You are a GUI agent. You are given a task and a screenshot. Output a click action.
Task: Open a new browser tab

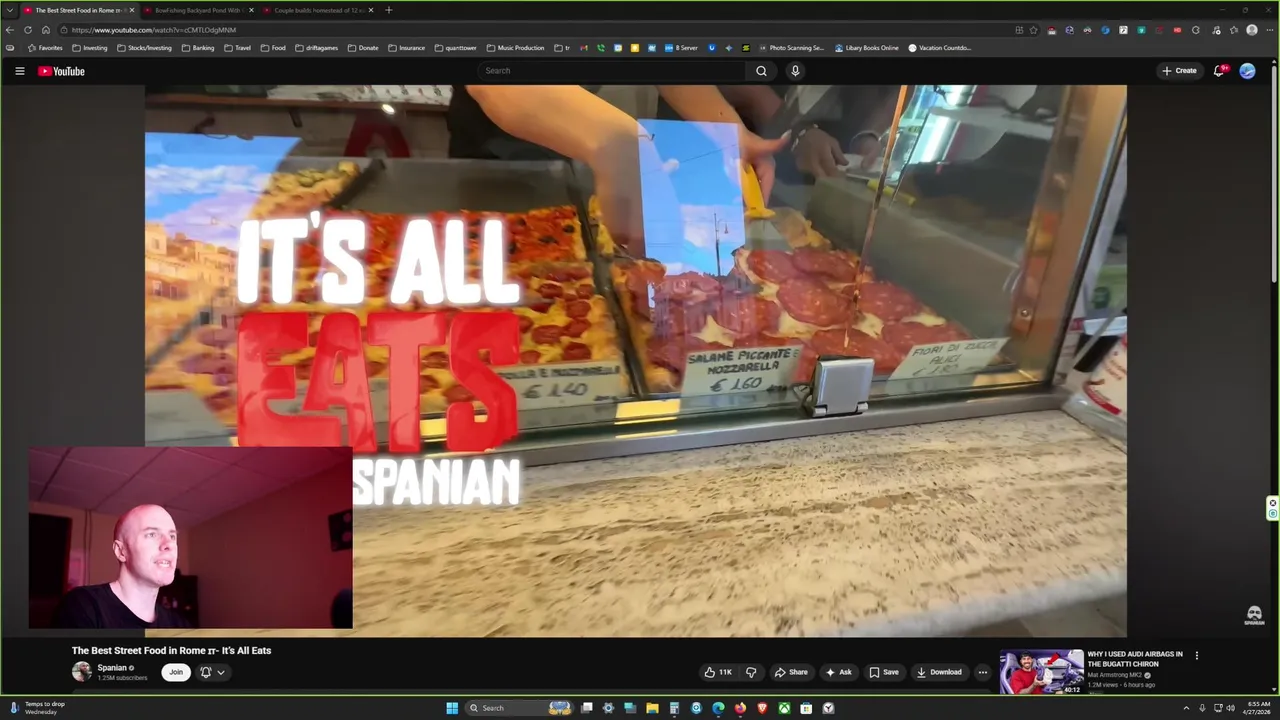[x=388, y=10]
